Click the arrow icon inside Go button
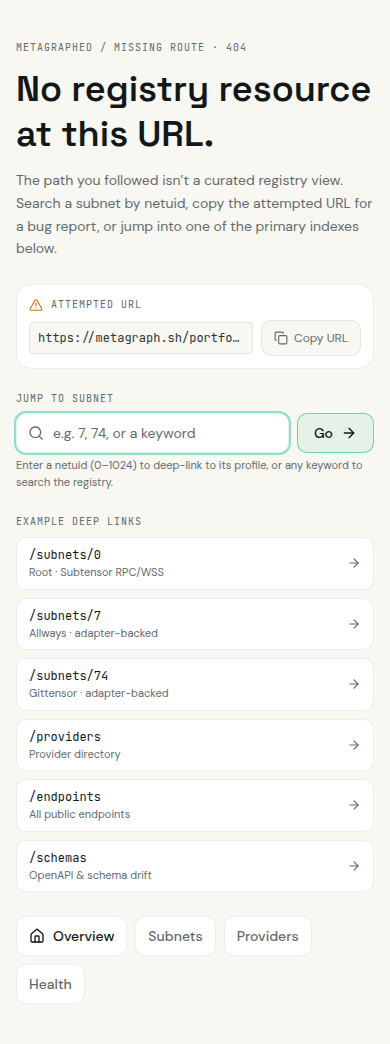The width and height of the screenshot is (390, 1044). (x=349, y=433)
